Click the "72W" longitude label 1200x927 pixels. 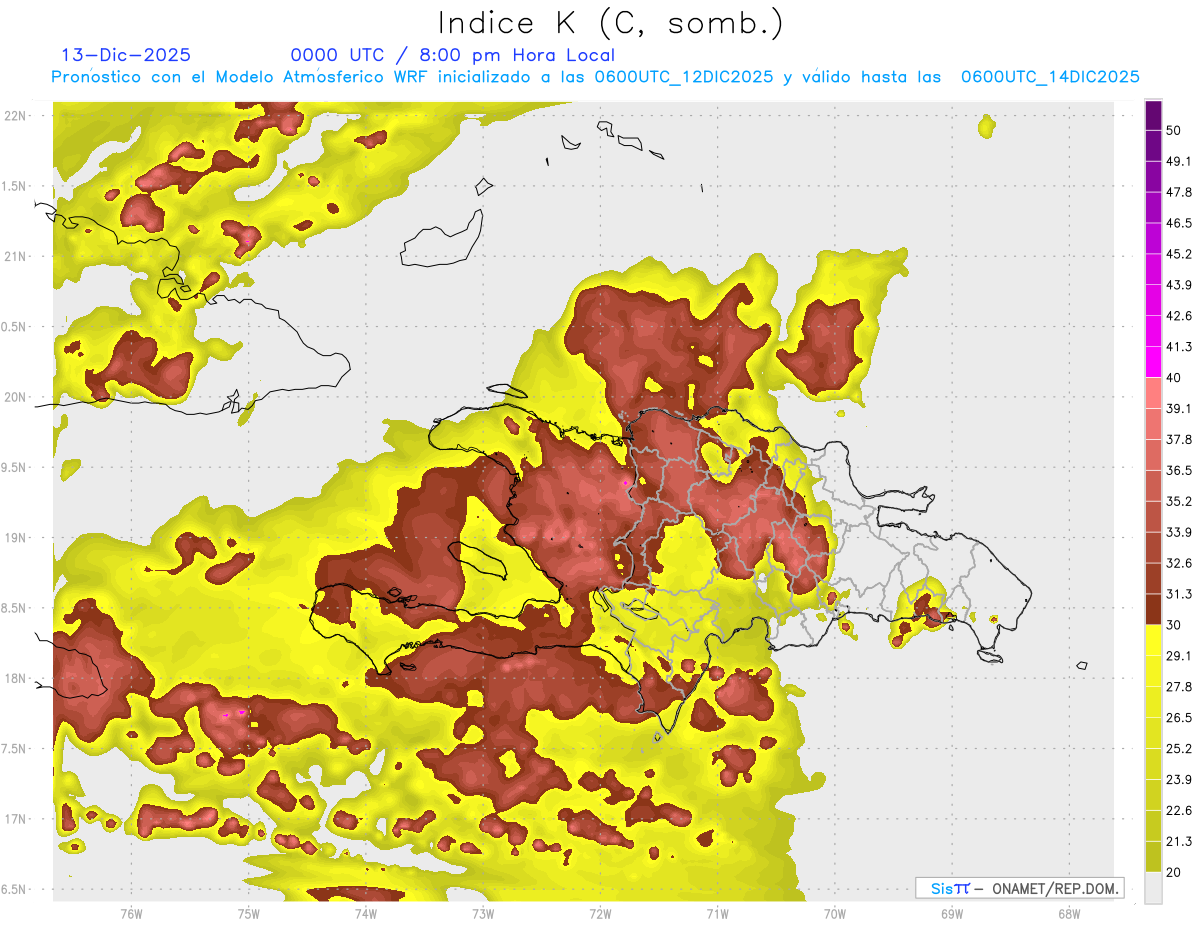(x=600, y=913)
